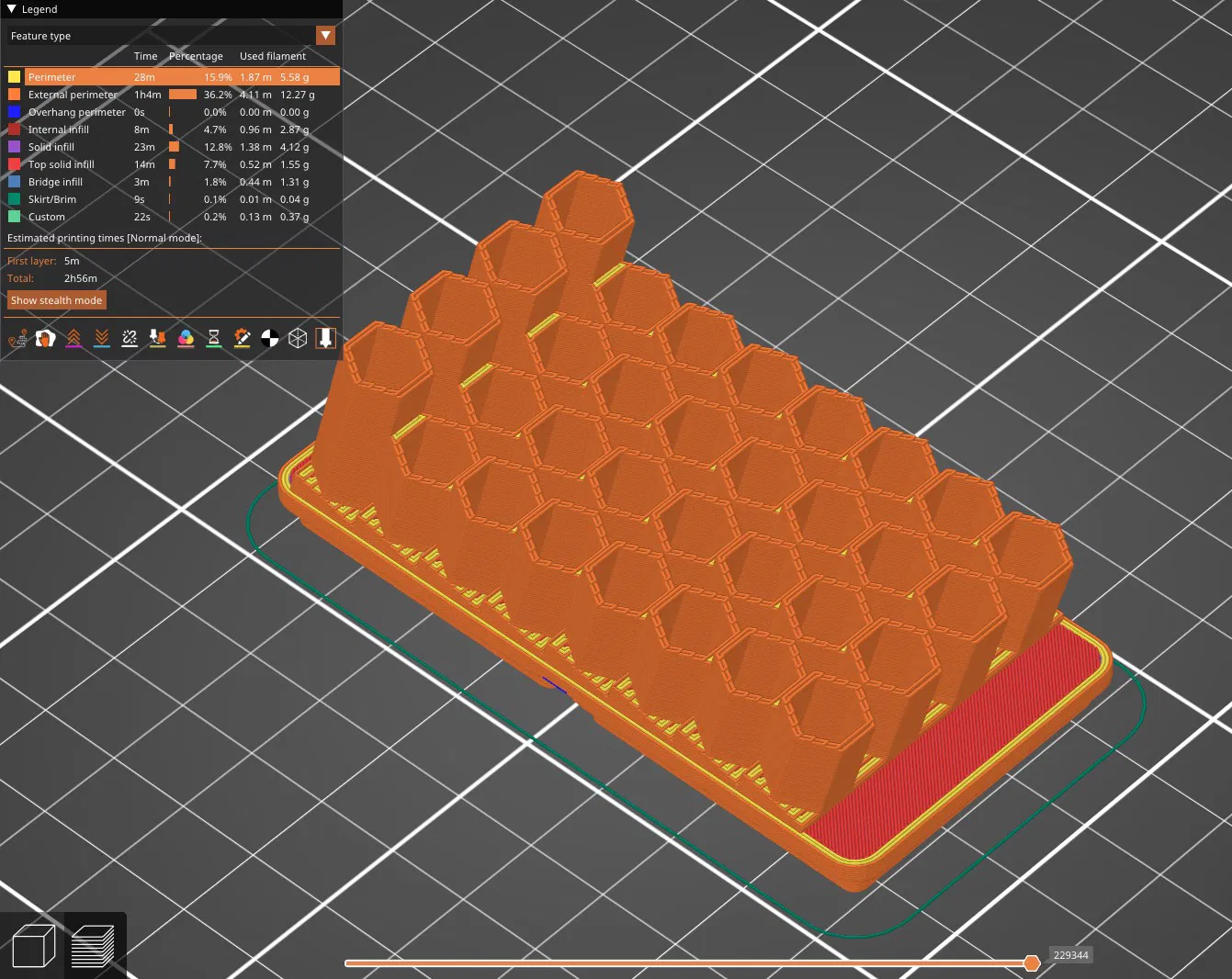This screenshot has width=1232, height=979.
Task: Open the Feature type view dropdown
Action: pyautogui.click(x=325, y=36)
